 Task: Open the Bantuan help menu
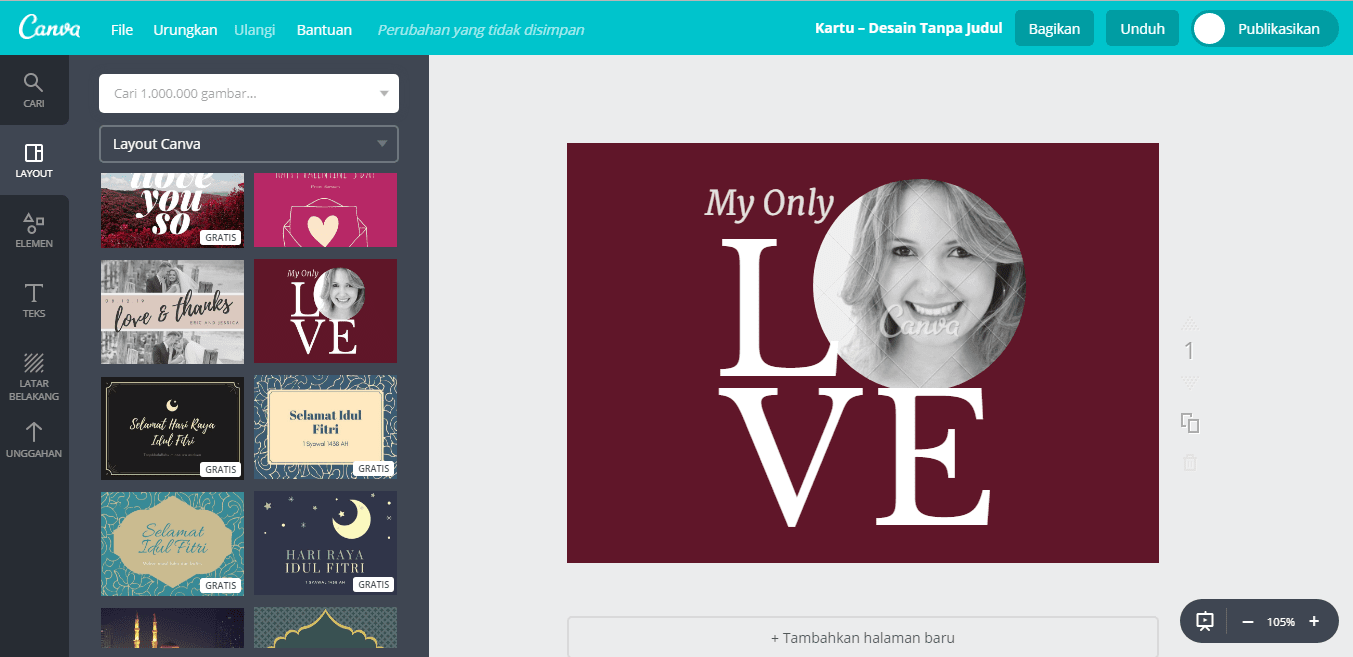point(324,30)
